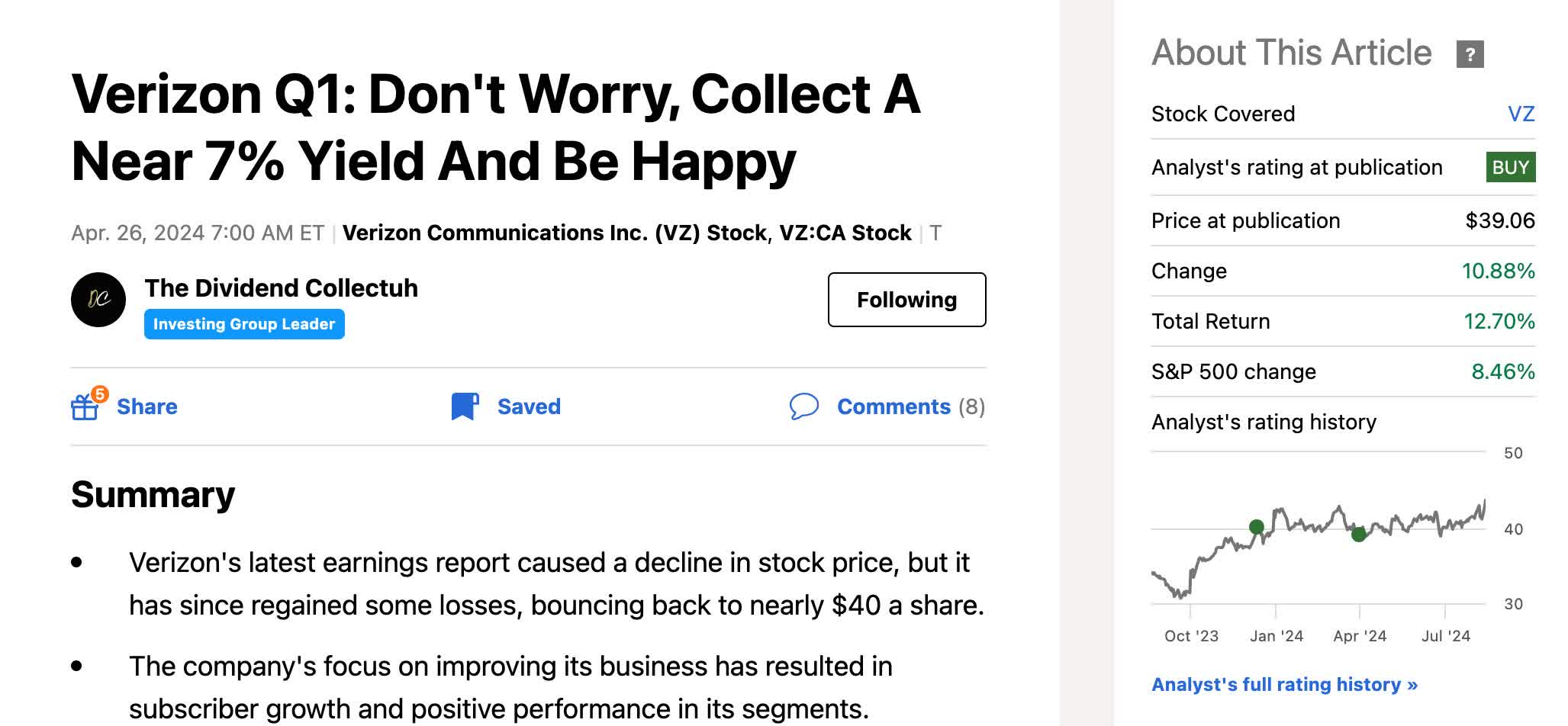Image resolution: width=1568 pixels, height=726 pixels.
Task: Select the earlier green rating dot near Jan '24
Action: [1257, 526]
